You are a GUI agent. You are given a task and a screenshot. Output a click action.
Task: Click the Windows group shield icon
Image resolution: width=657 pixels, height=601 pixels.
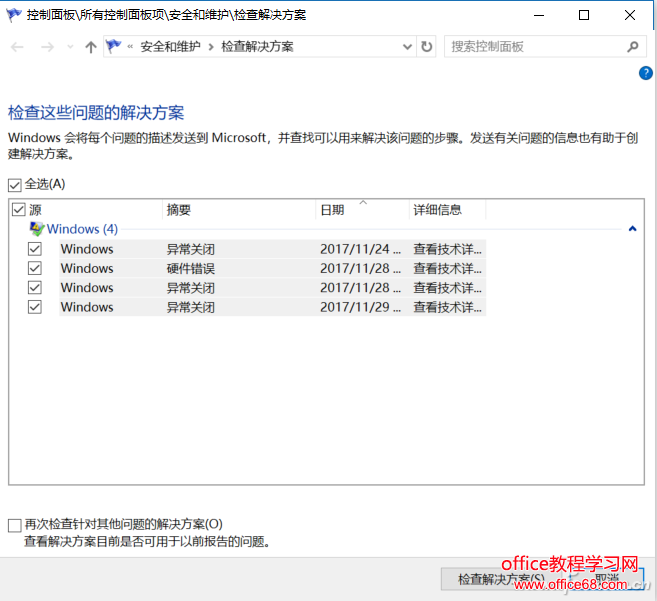coord(37,229)
